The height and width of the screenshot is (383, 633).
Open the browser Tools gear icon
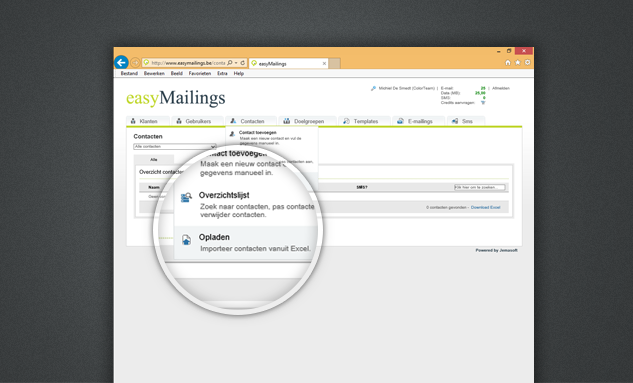(527, 63)
